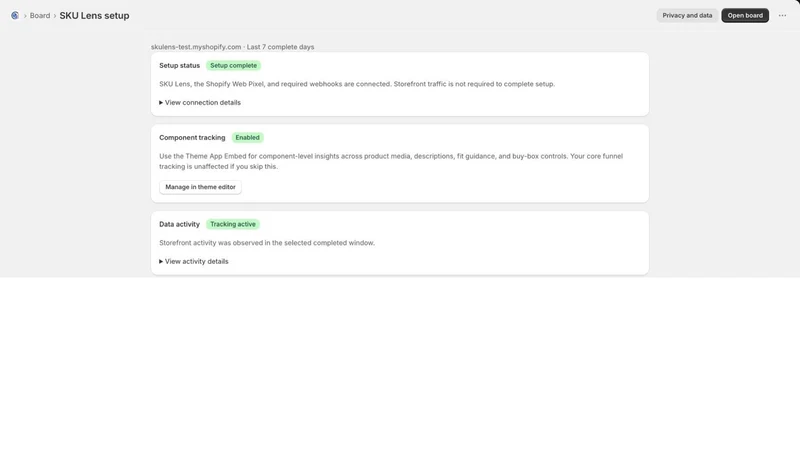Click the Open board button

(745, 15)
